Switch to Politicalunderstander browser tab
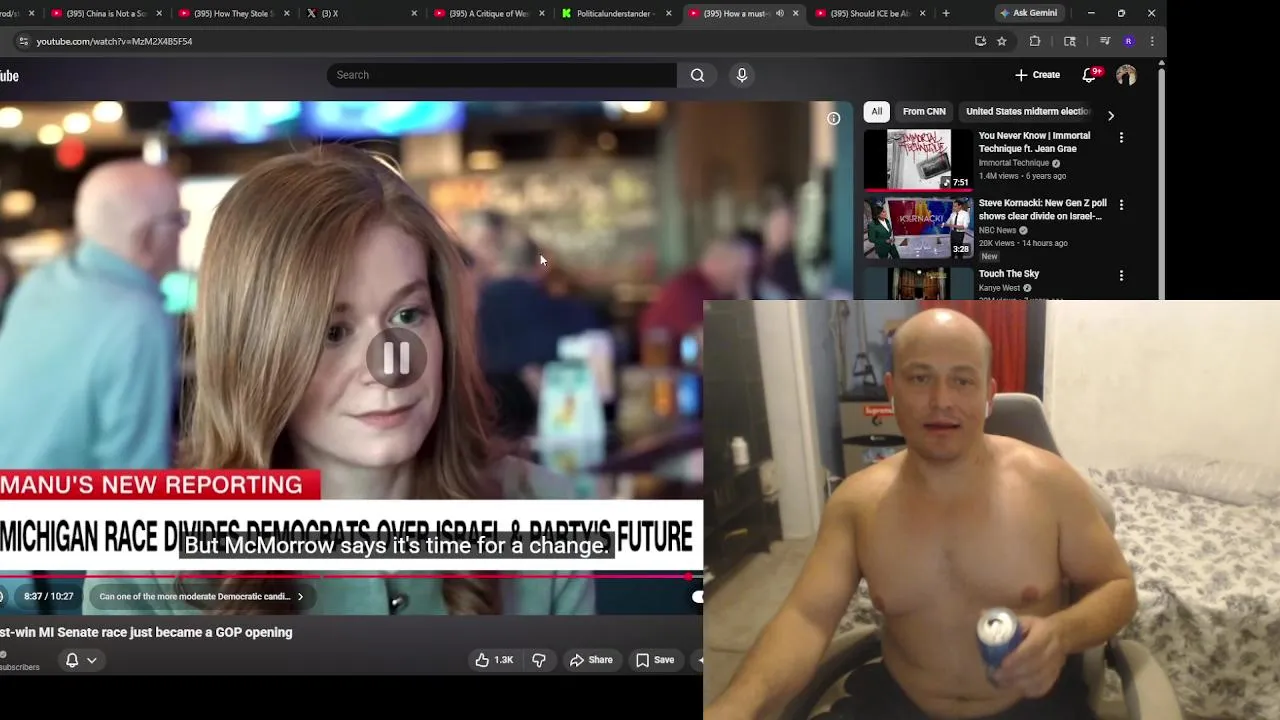 tap(614, 14)
